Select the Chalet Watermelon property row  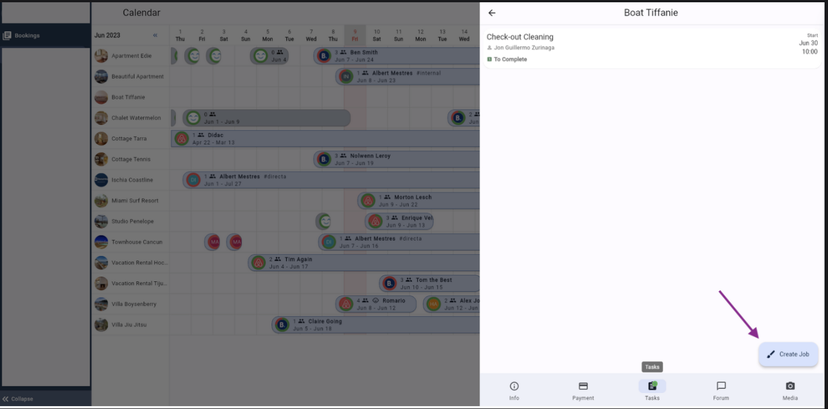[x=131, y=118]
